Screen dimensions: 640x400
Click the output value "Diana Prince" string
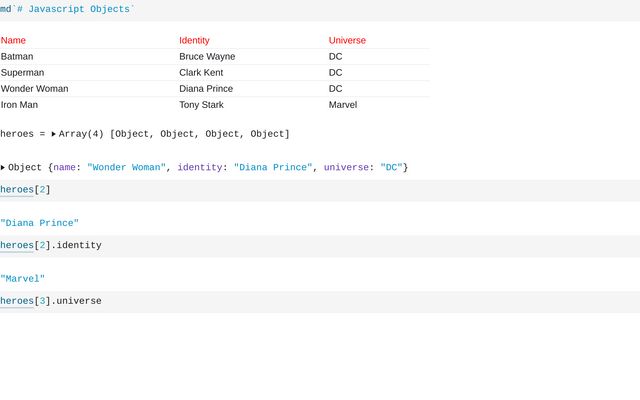click(x=40, y=223)
